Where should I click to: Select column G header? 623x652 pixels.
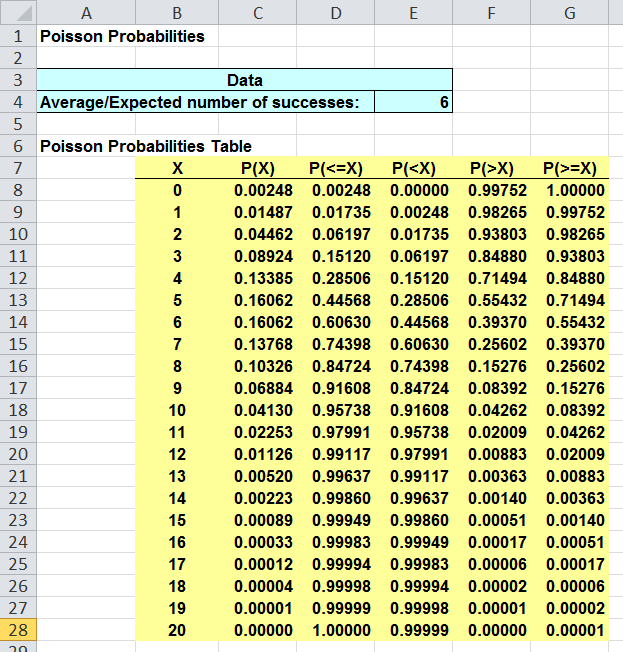tap(570, 12)
